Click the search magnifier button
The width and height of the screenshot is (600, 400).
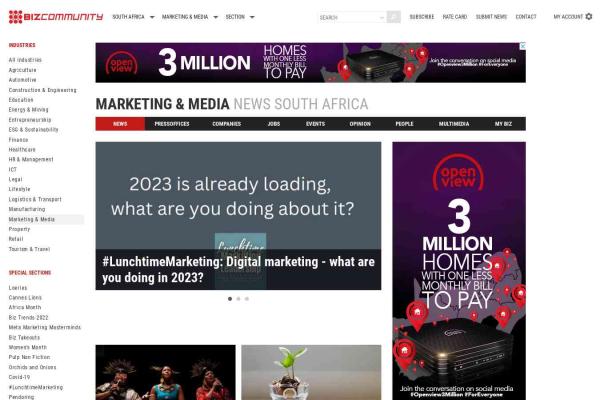pyautogui.click(x=393, y=17)
